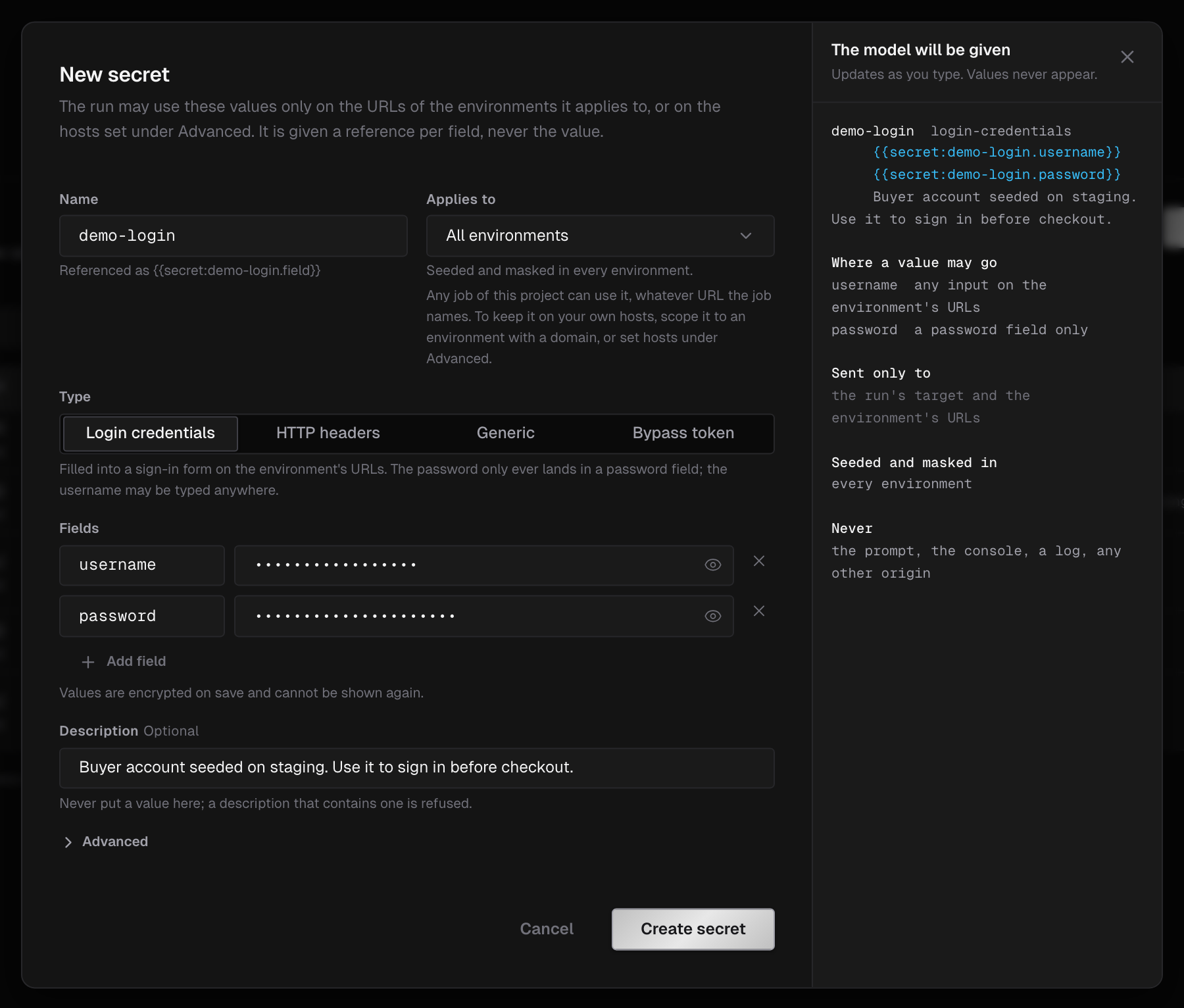The width and height of the screenshot is (1184, 1008).
Task: Click the {{secret:demo-login.username}} reference
Action: tap(997, 153)
